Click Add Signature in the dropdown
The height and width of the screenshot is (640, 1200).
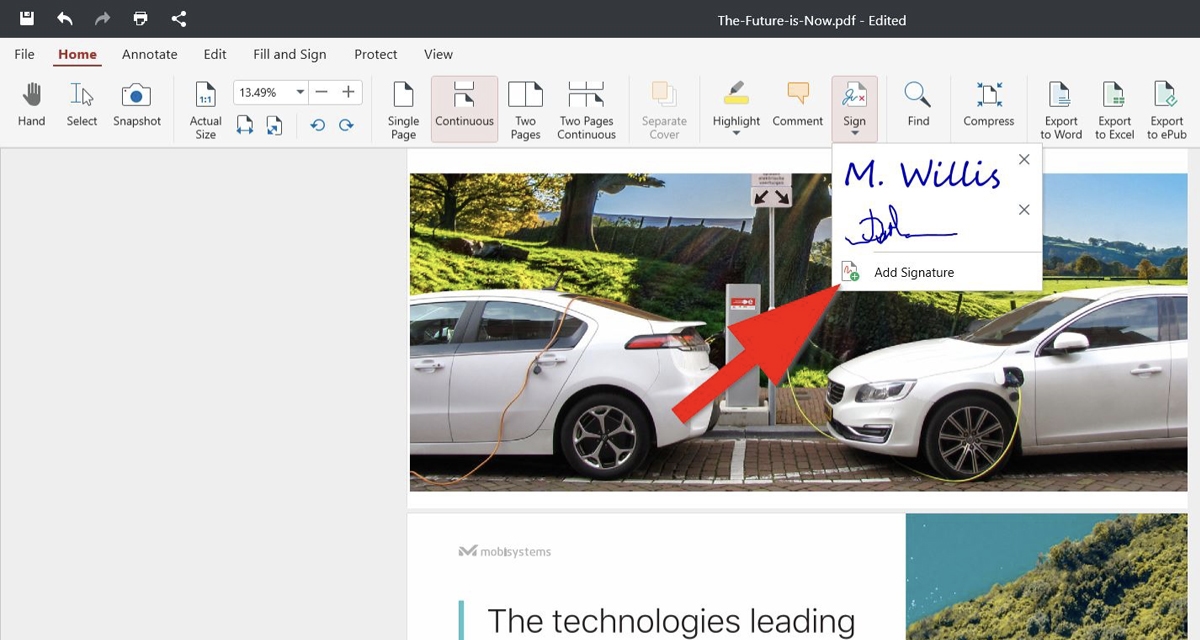(x=913, y=272)
